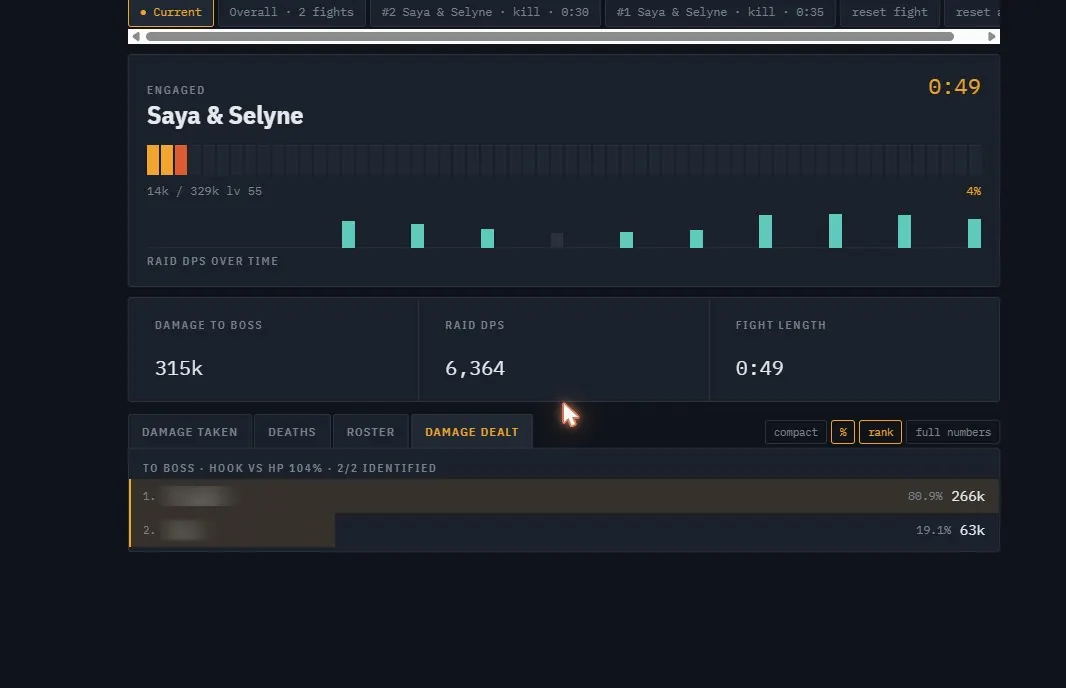This screenshot has width=1066, height=688.
Task: Click the reset fight button
Action: [889, 12]
